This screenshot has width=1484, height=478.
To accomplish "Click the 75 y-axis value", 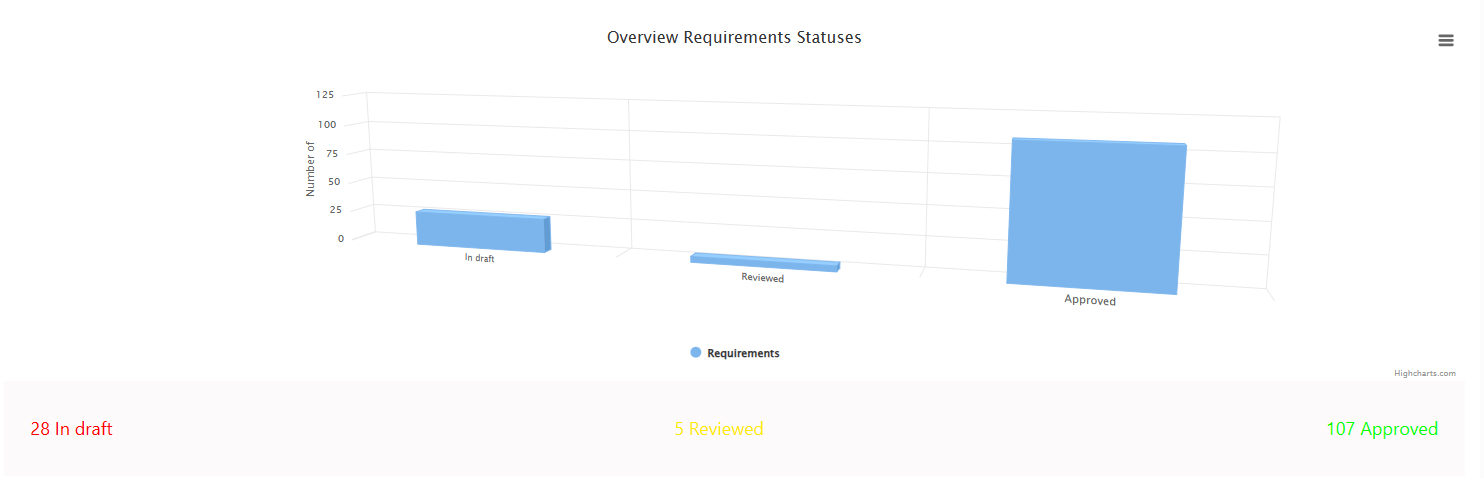I will pos(333,153).
